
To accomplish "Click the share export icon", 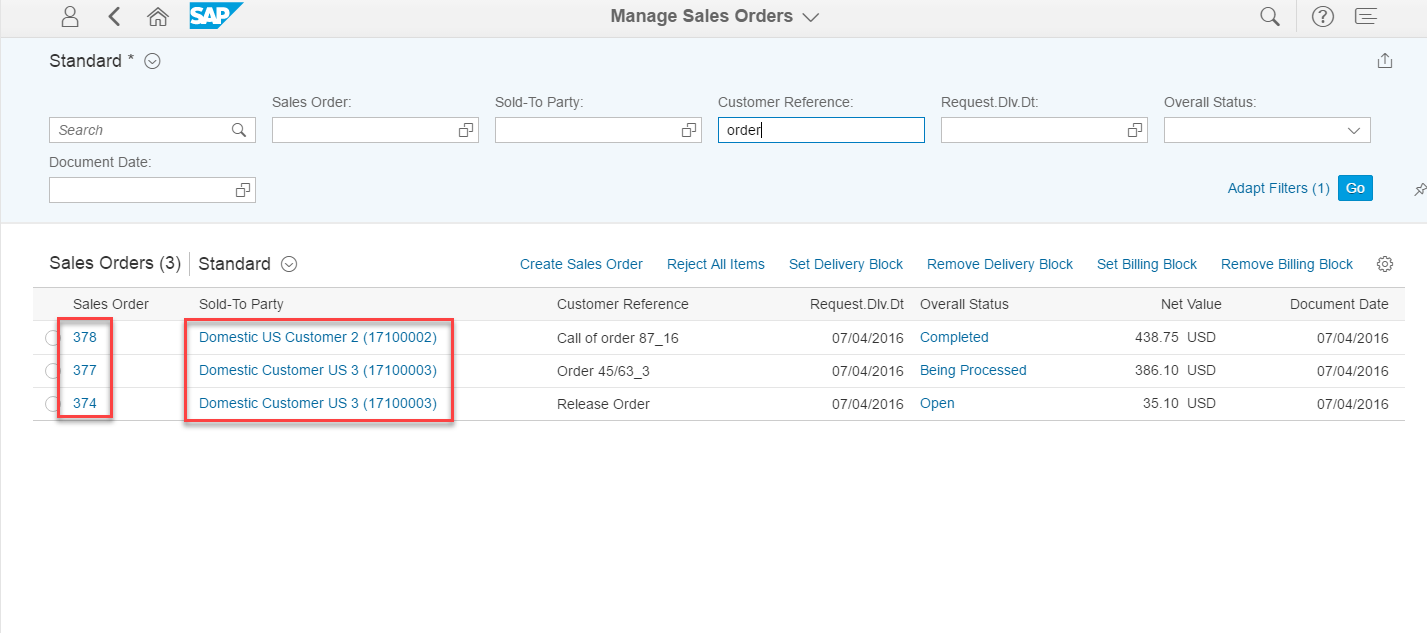I will [1385, 61].
